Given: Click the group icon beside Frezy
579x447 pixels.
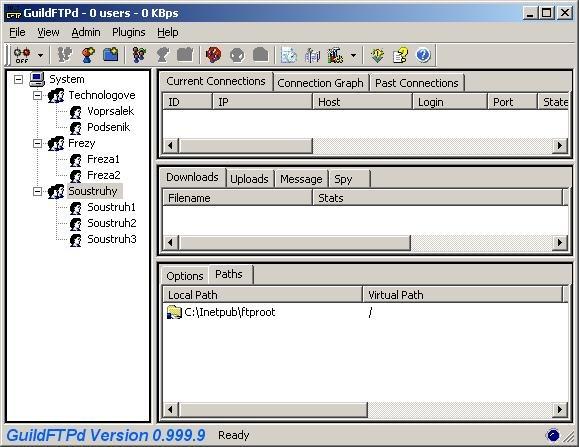Looking at the screenshot, I should tap(56, 144).
